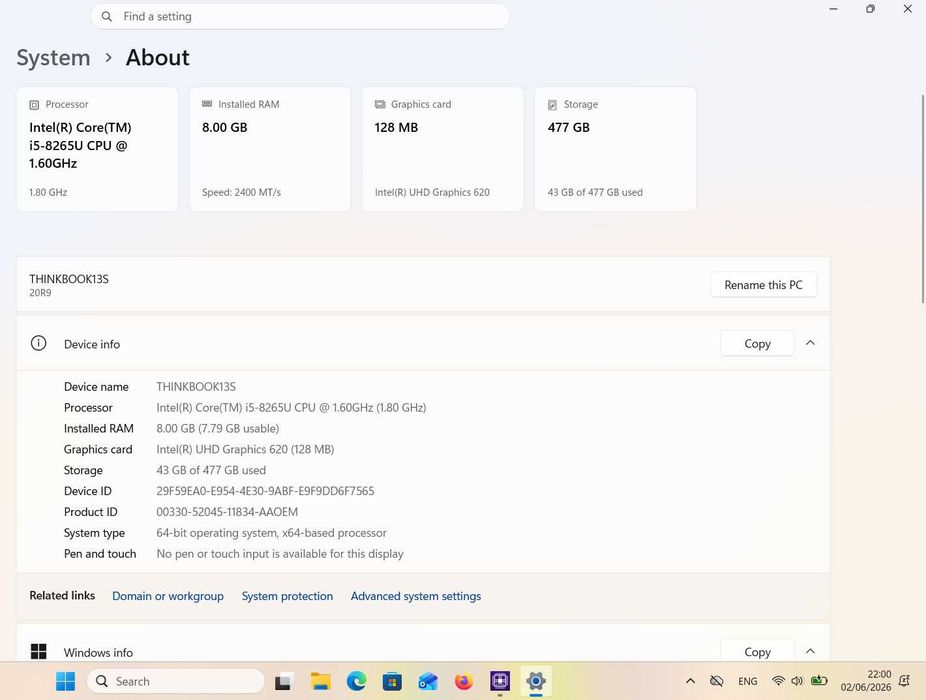Click the Windows info logo icon
Screen dimensions: 926x700
click(38, 652)
